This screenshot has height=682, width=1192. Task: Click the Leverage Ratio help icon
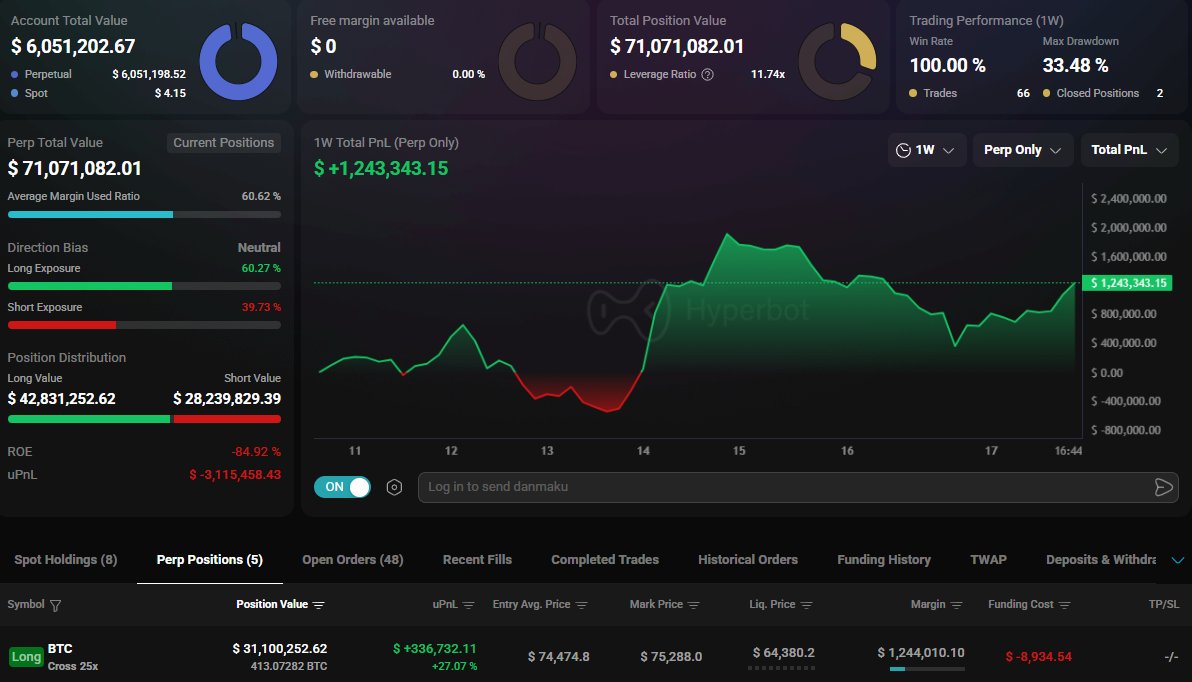click(708, 74)
